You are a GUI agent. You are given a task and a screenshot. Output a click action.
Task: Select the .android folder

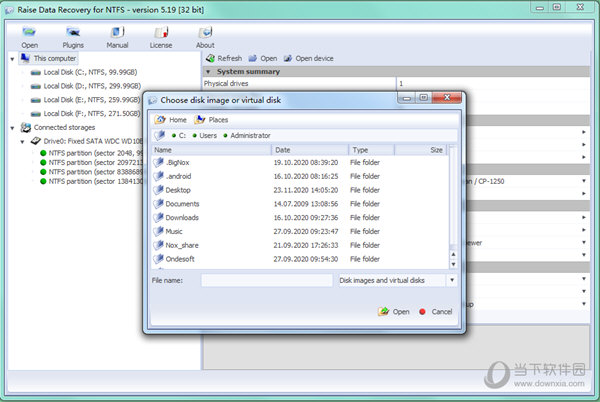click(x=178, y=176)
